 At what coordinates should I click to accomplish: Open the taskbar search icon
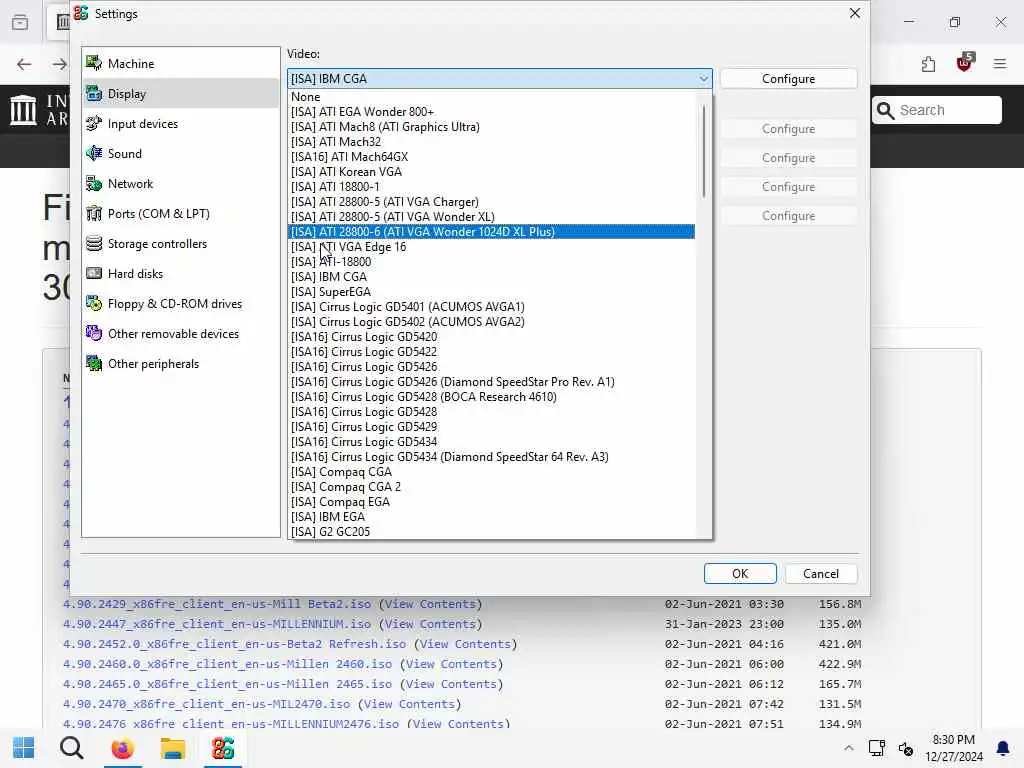pyautogui.click(x=72, y=748)
